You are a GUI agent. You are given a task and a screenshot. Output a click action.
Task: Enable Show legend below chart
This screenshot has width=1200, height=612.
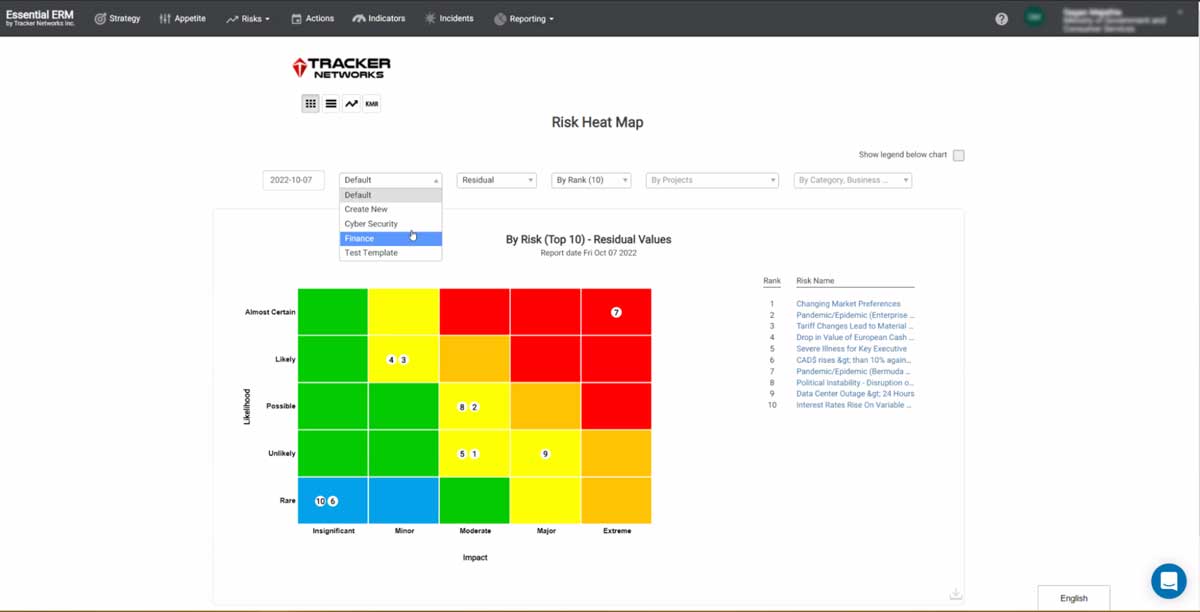(958, 155)
